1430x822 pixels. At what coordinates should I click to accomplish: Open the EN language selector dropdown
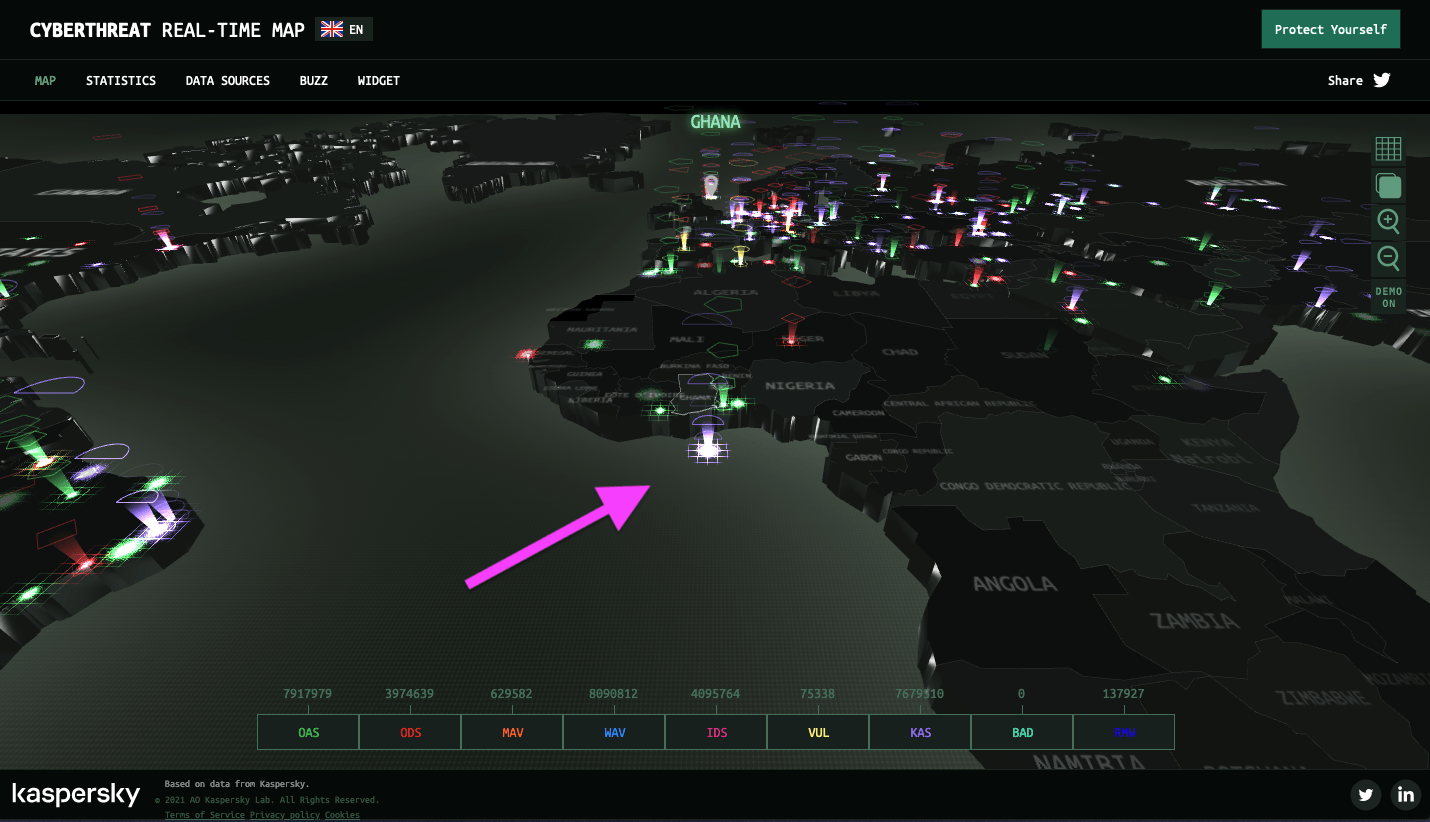(x=343, y=30)
